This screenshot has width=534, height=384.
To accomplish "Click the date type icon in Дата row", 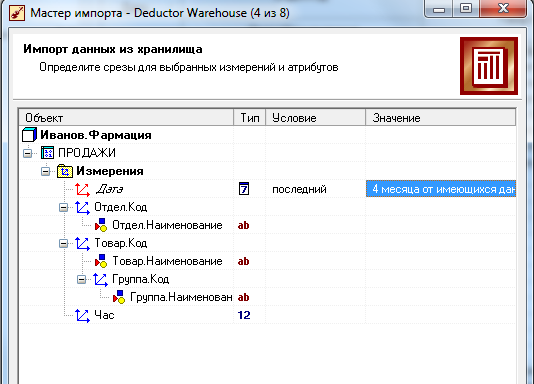I will point(244,189).
